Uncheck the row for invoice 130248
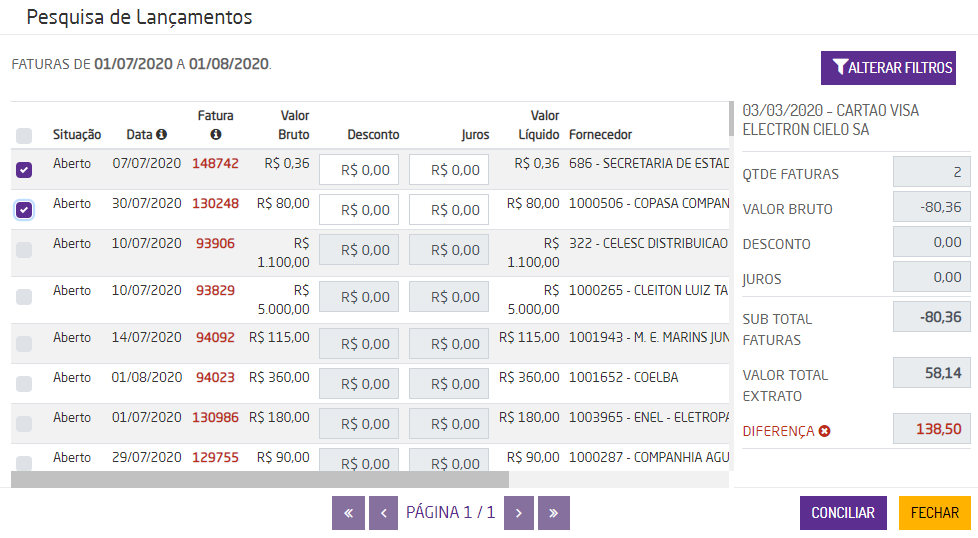The height and width of the screenshot is (538, 978). 24,210
